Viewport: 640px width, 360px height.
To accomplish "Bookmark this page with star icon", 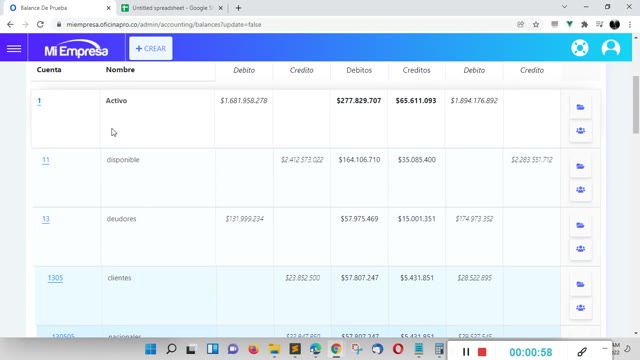I will (536, 24).
